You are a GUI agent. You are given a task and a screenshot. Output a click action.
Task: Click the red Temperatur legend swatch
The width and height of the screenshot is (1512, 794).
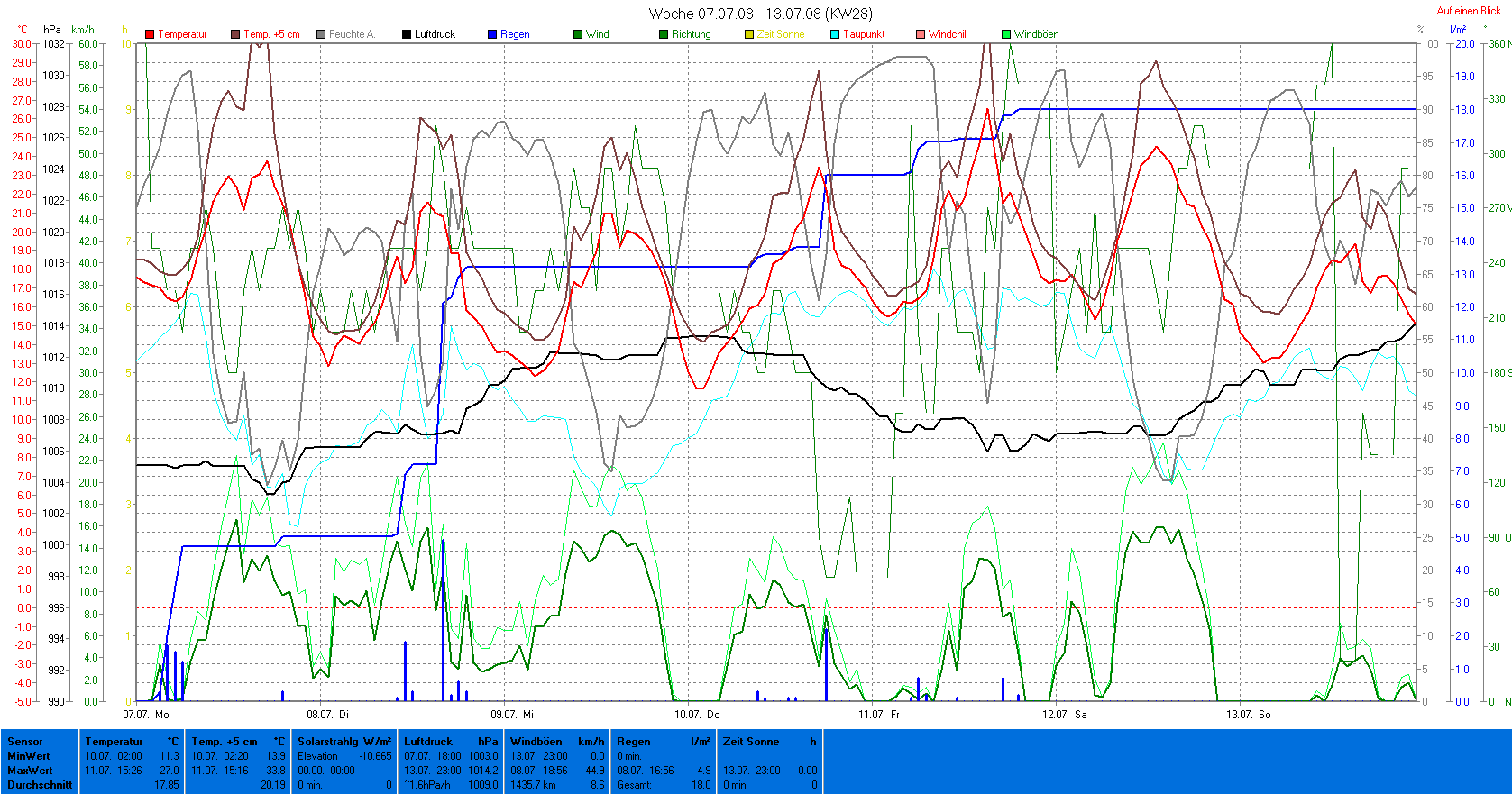[150, 34]
